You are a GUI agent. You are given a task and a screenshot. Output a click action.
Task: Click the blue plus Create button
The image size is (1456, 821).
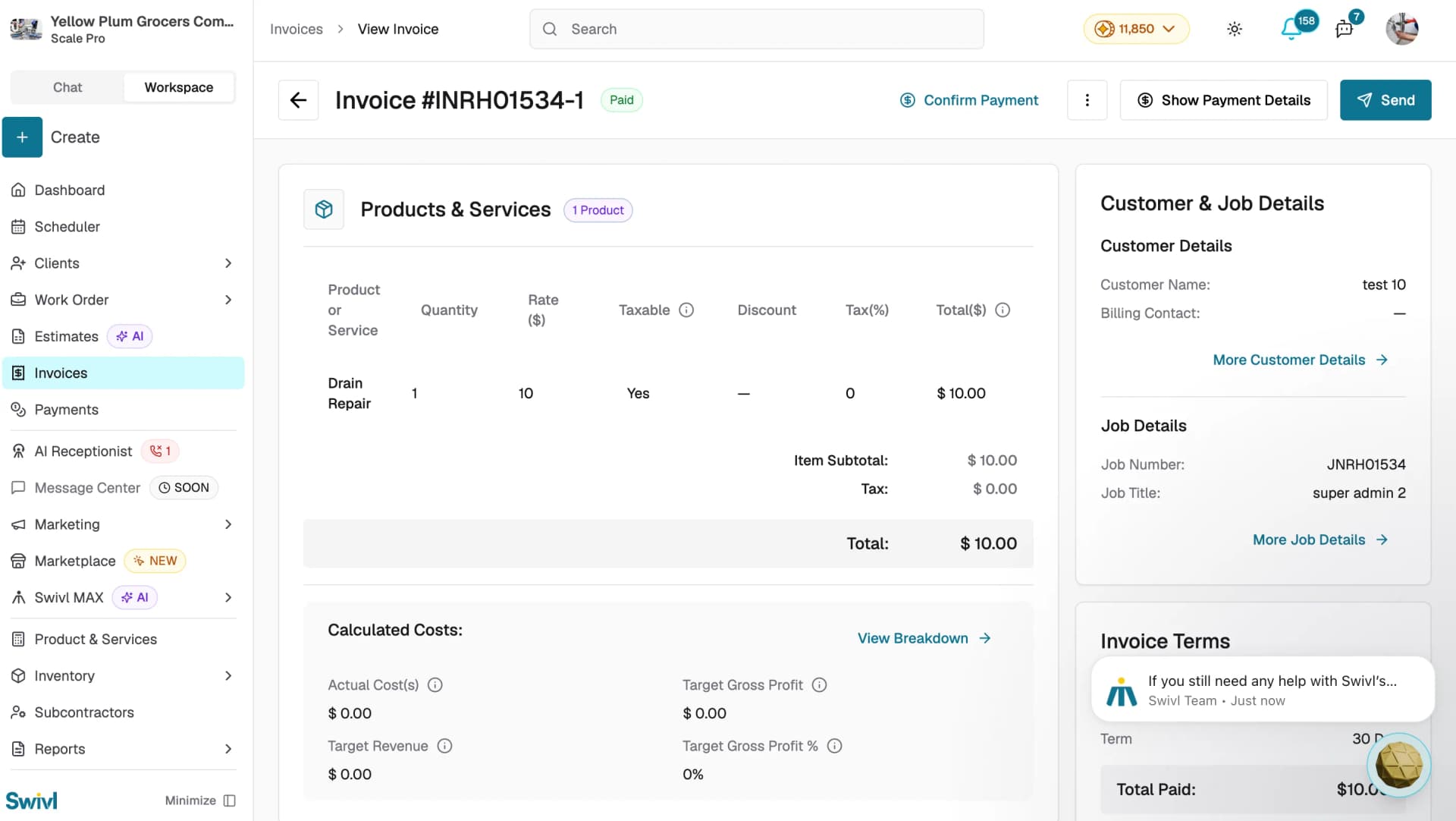click(22, 137)
